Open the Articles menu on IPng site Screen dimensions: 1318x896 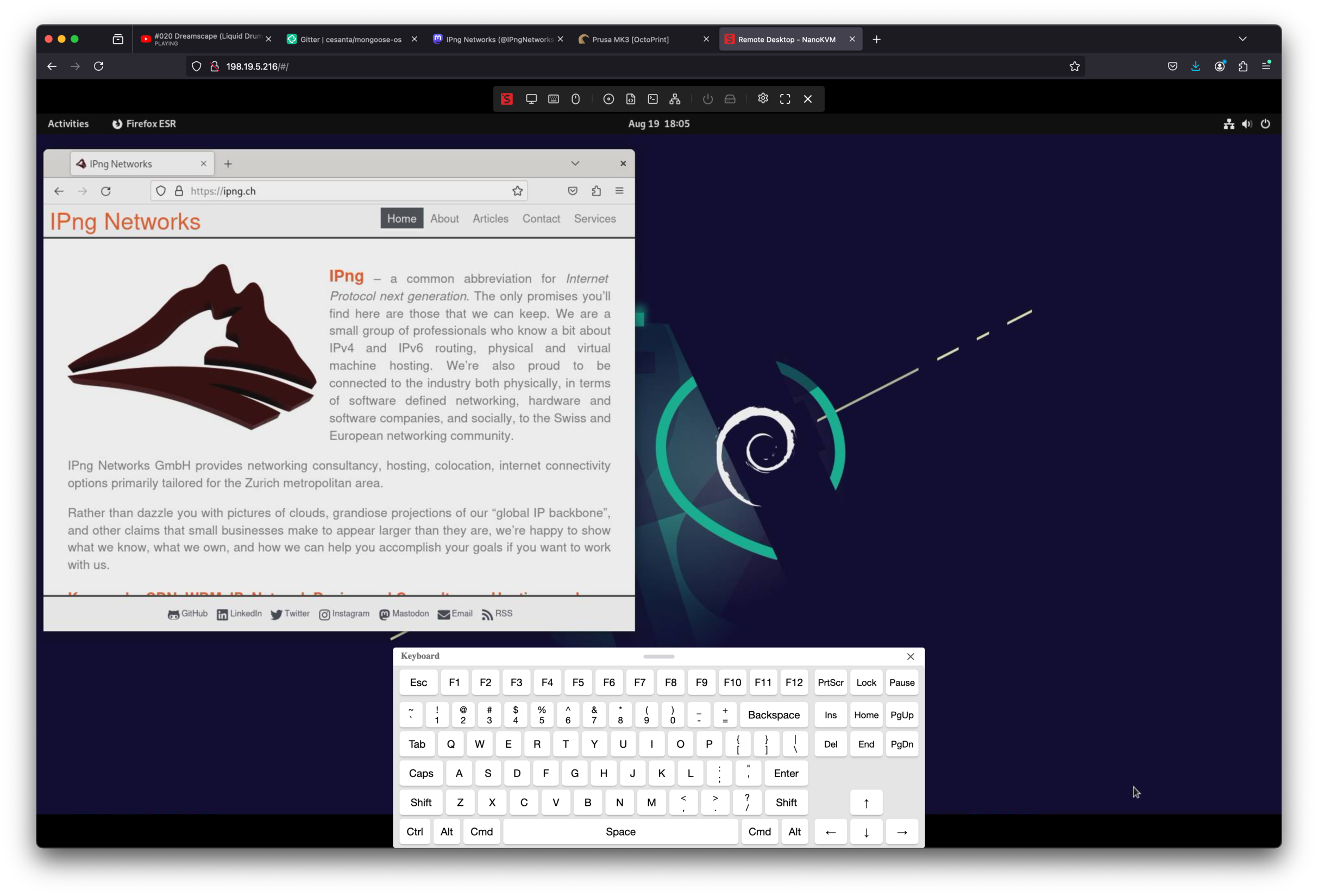pyautogui.click(x=491, y=219)
